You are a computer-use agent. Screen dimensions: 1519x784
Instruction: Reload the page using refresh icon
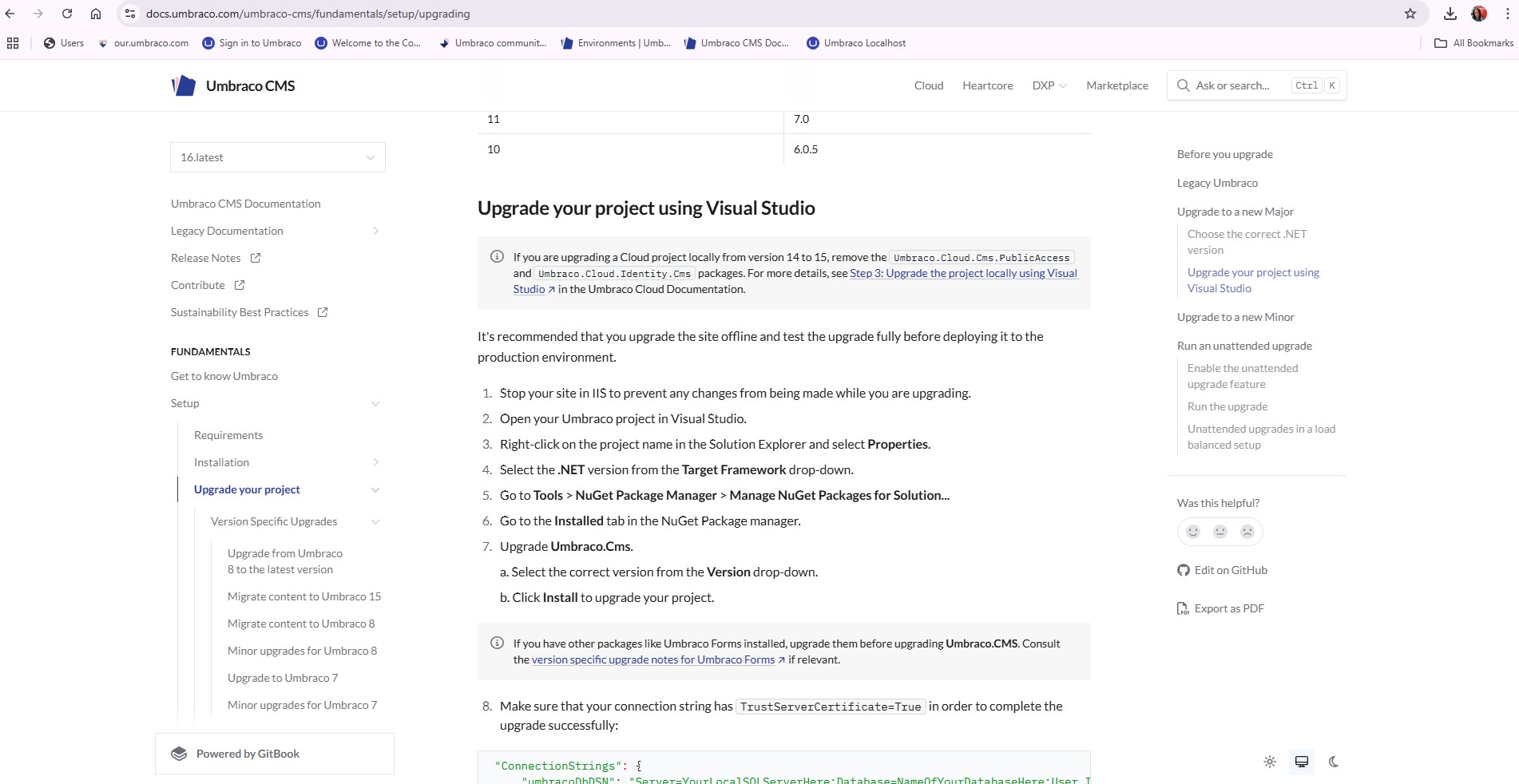click(x=67, y=14)
